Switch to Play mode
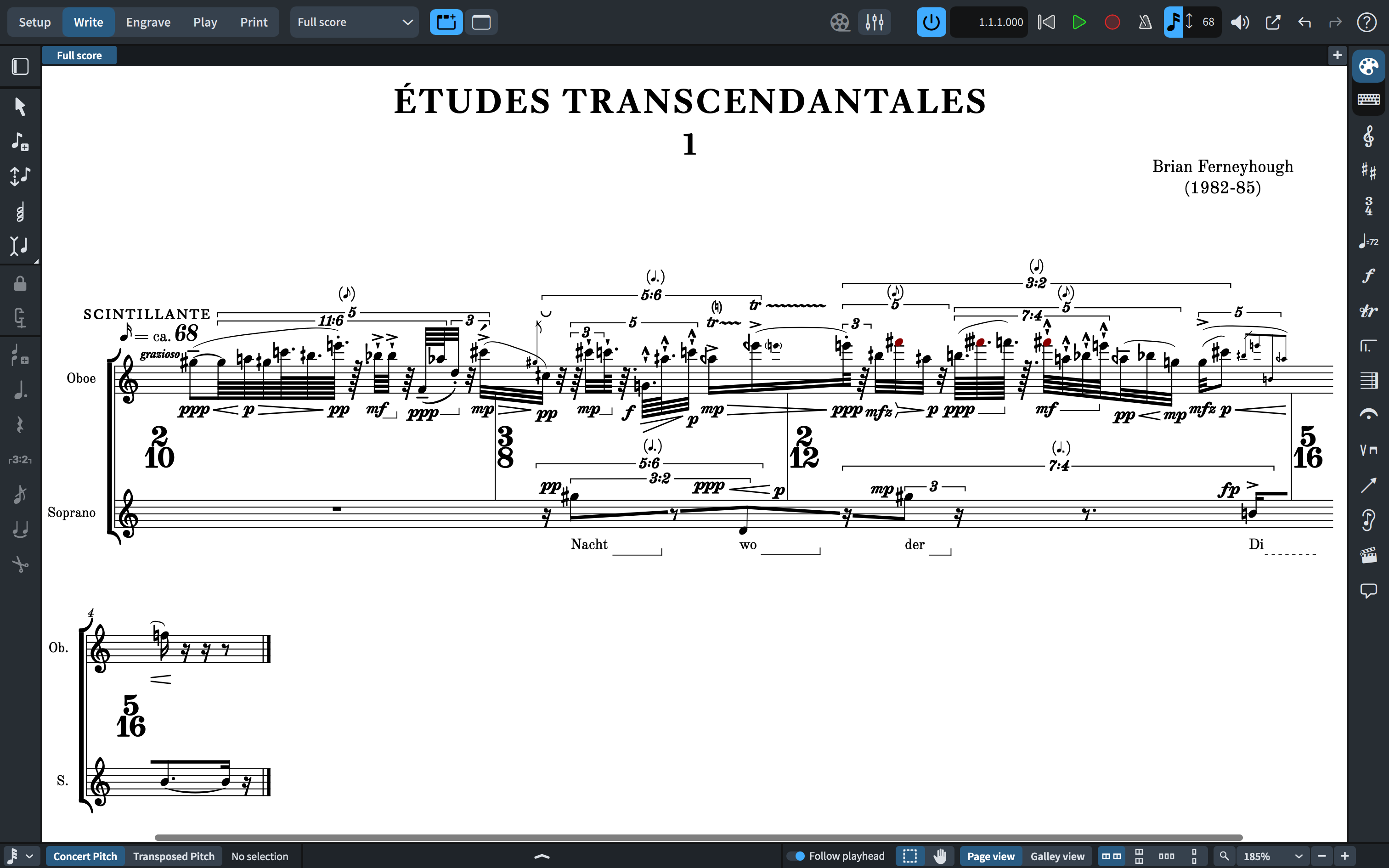The width and height of the screenshot is (1389, 868). coord(205,23)
